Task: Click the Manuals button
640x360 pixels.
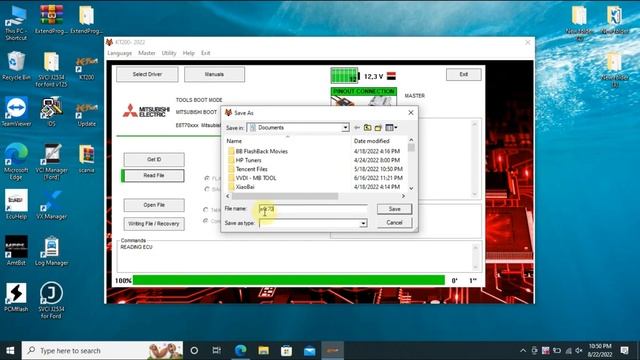Action: click(x=214, y=74)
